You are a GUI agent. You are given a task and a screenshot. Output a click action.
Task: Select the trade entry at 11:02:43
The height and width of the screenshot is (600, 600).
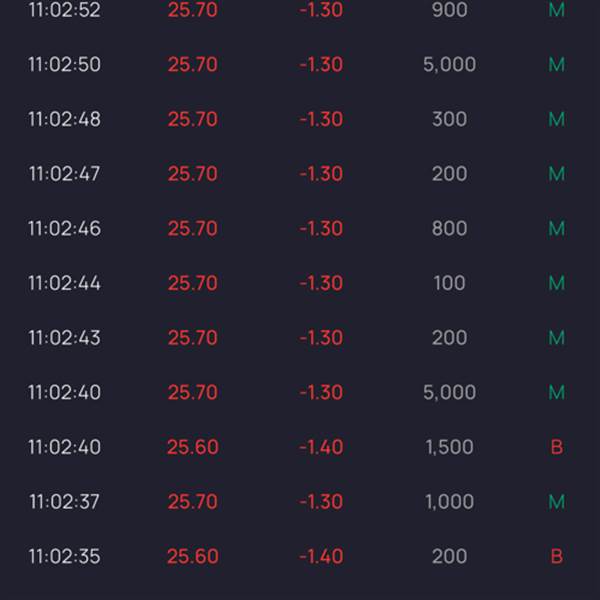tap(300, 338)
